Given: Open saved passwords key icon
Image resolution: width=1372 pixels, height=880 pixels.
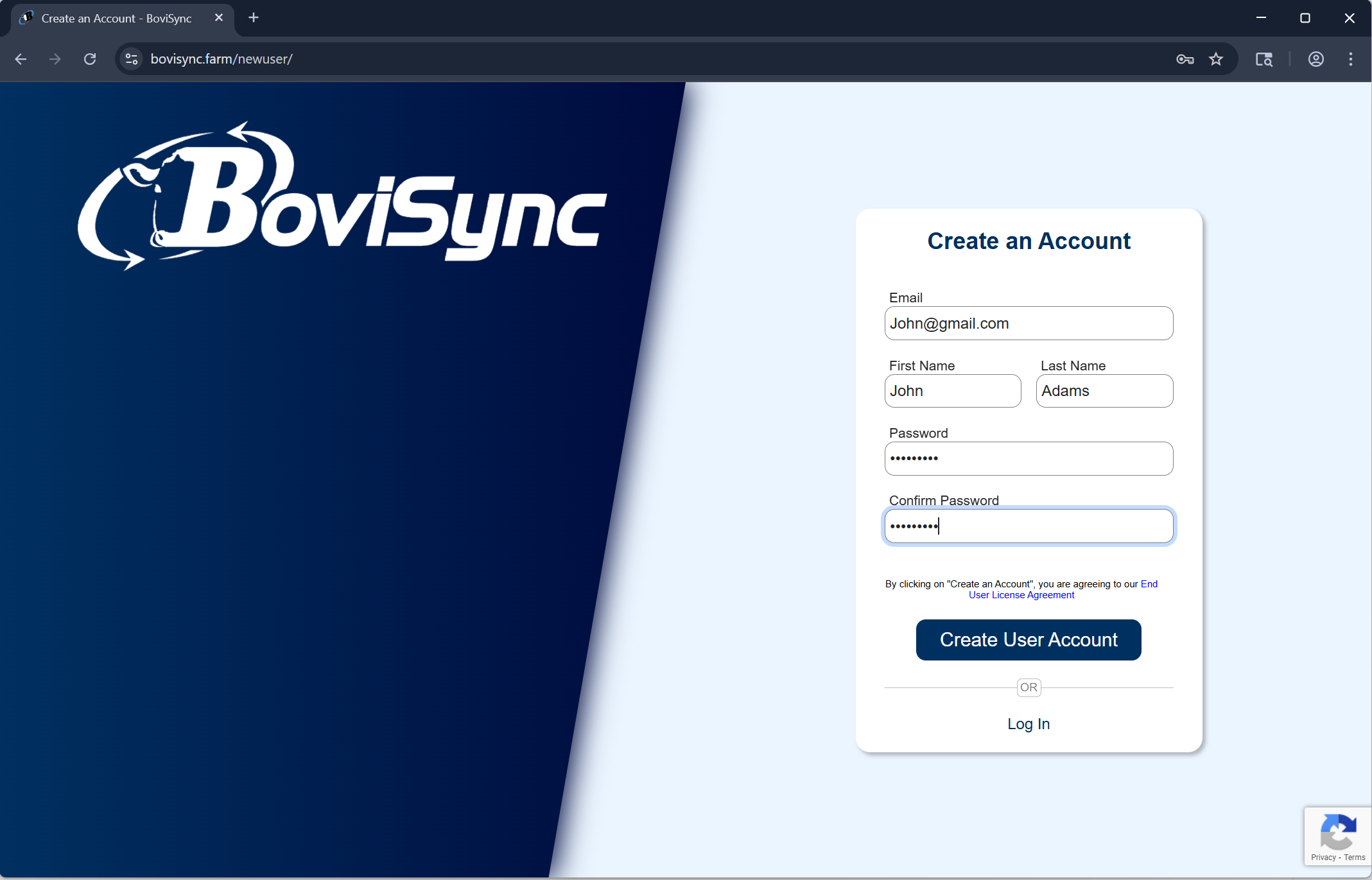Looking at the screenshot, I should pyautogui.click(x=1185, y=59).
